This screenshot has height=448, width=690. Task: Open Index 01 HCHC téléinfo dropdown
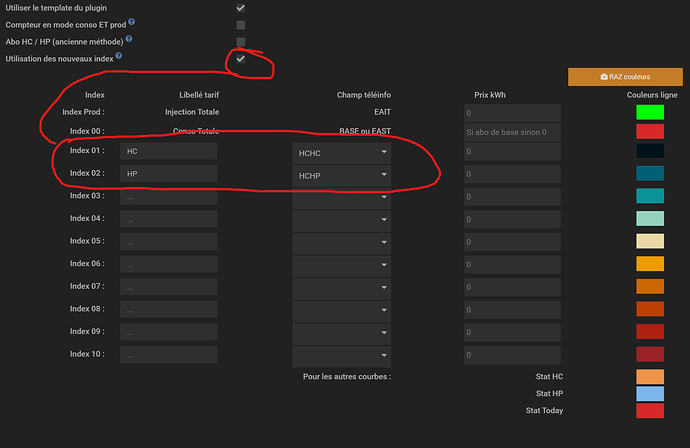tap(341, 152)
